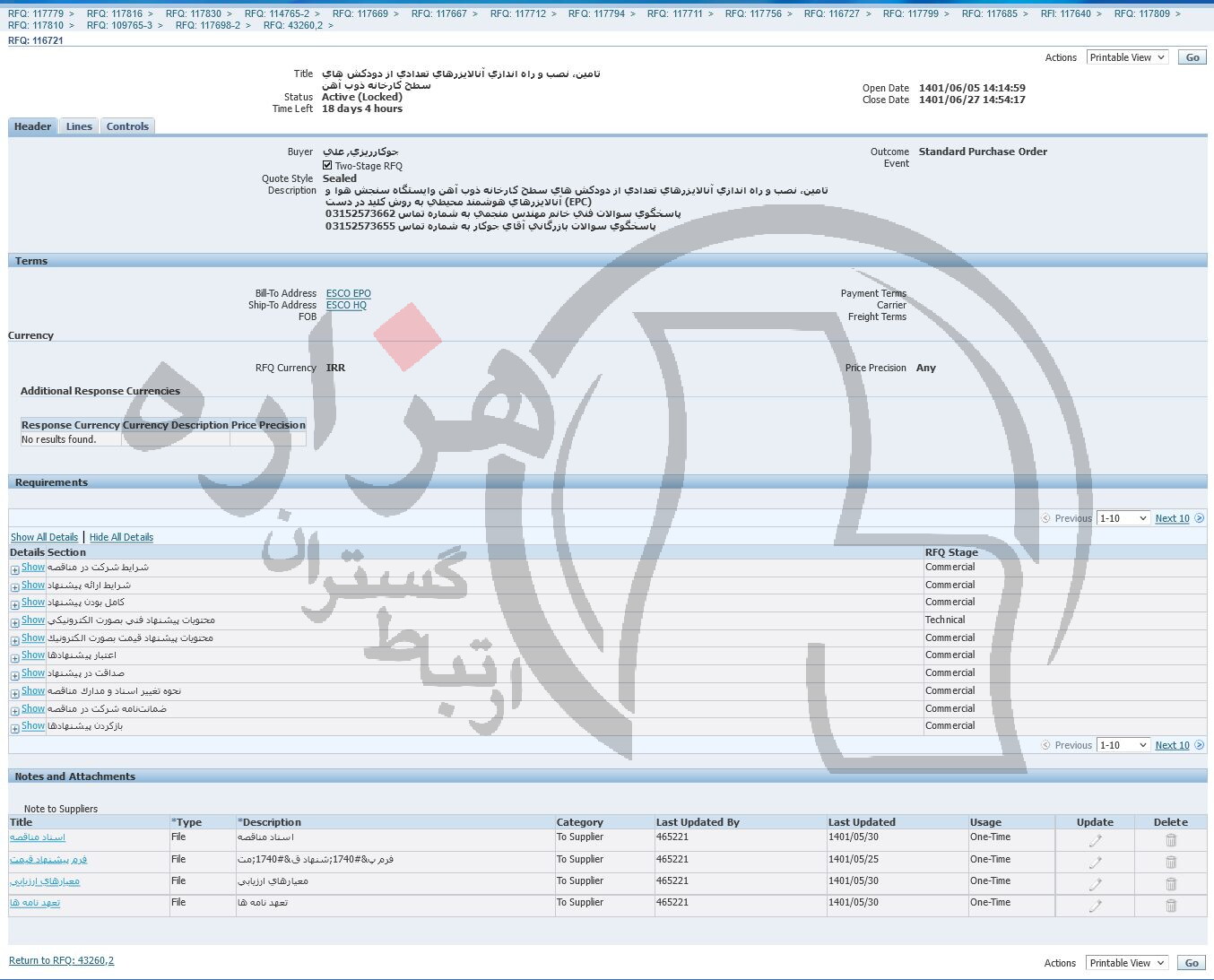Image resolution: width=1214 pixels, height=980 pixels.
Task: Expand plus icon for بازکردن پیشنهادها
Action: 15,728
